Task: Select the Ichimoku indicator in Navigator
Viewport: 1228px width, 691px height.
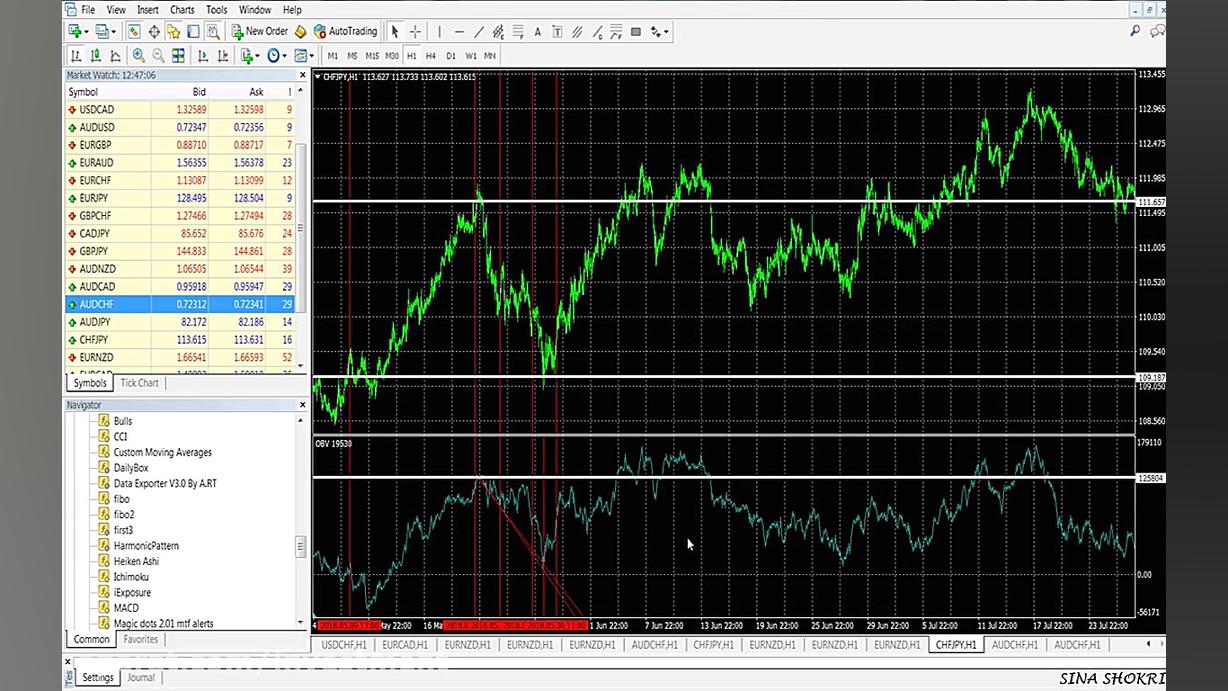Action: pos(132,577)
